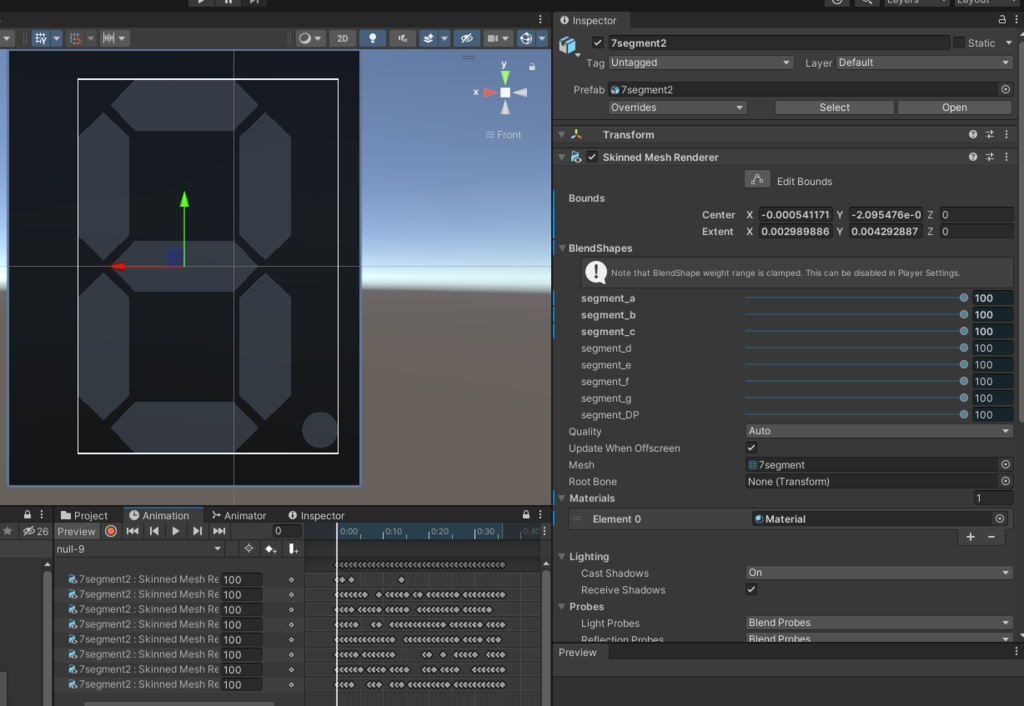Open the Overrides dropdown
The image size is (1024, 706).
677,107
